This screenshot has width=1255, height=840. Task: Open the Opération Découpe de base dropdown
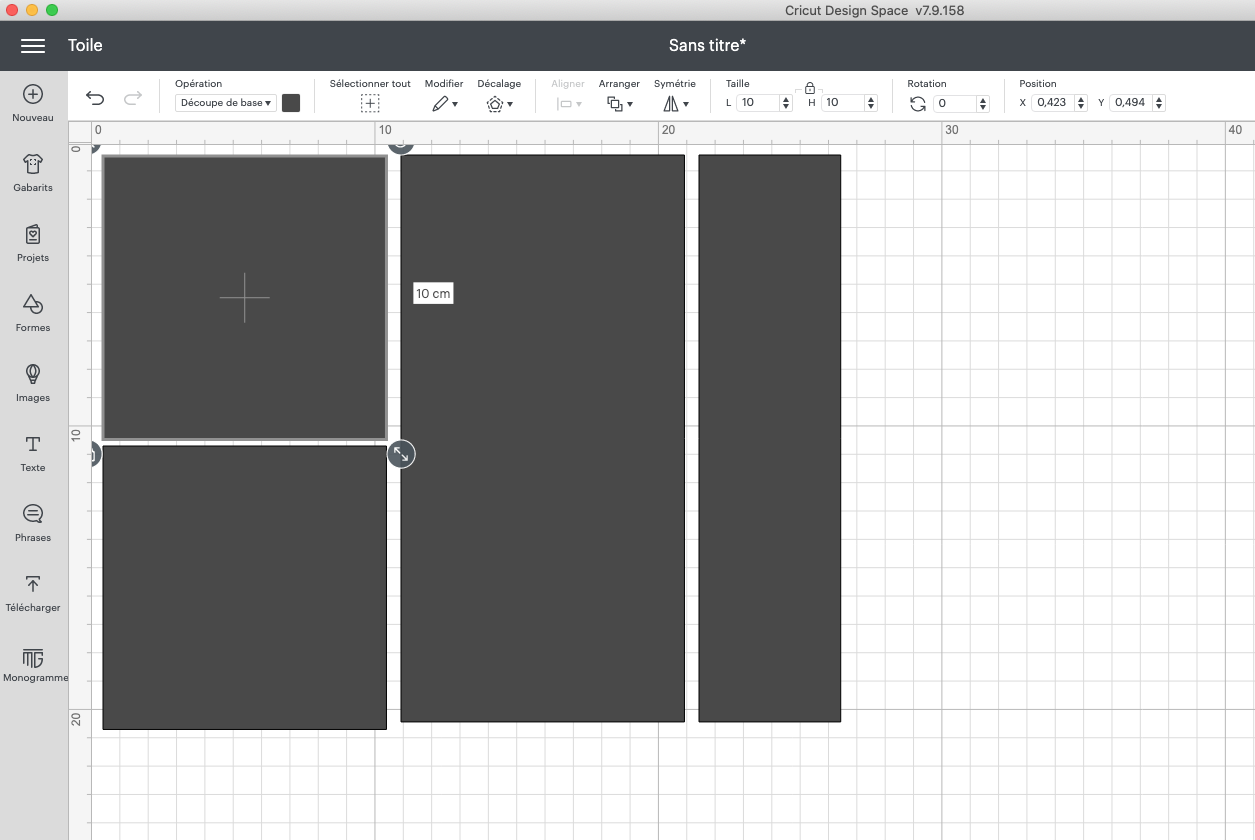click(x=226, y=102)
